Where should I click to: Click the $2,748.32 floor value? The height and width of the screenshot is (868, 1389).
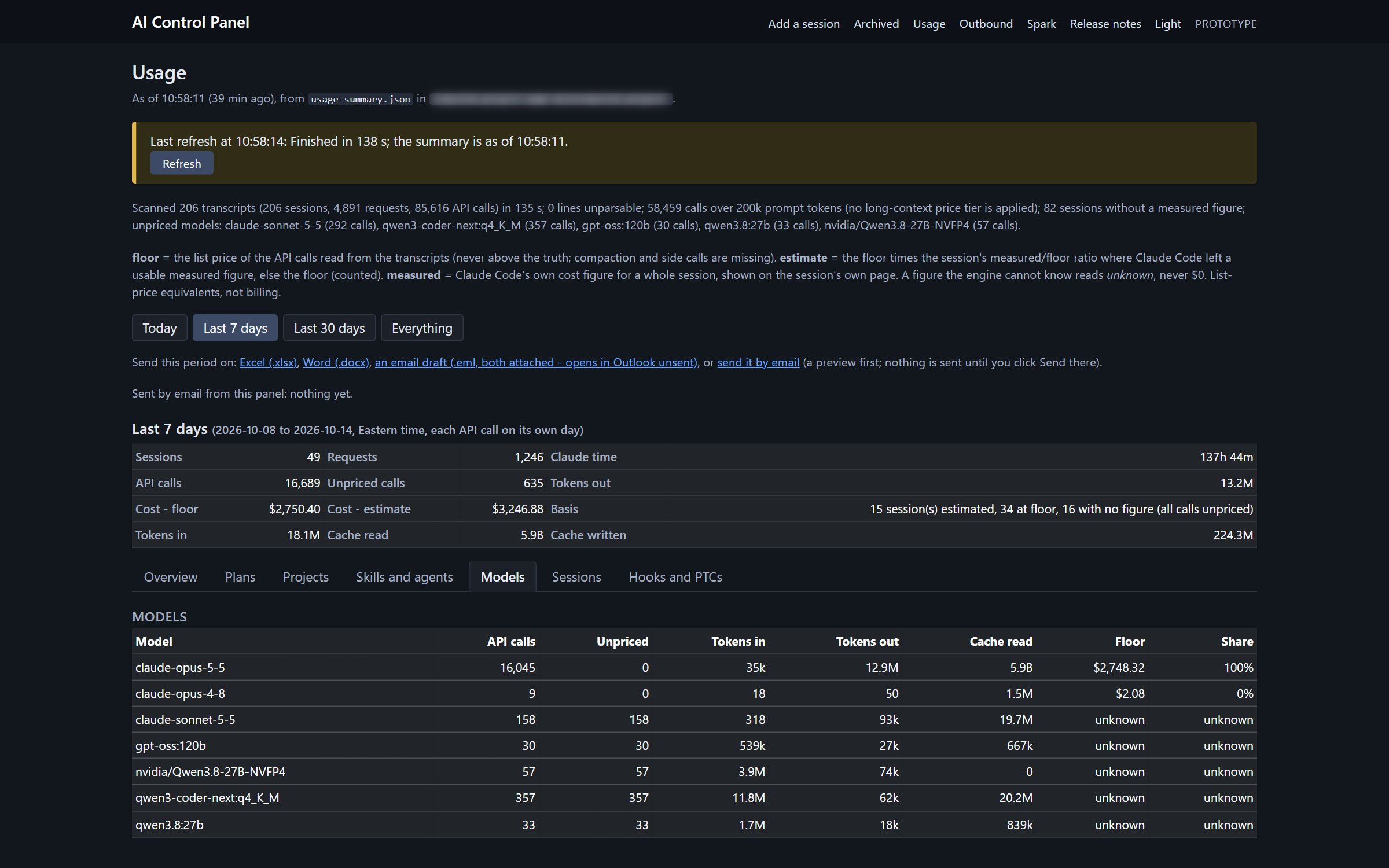[1119, 667]
